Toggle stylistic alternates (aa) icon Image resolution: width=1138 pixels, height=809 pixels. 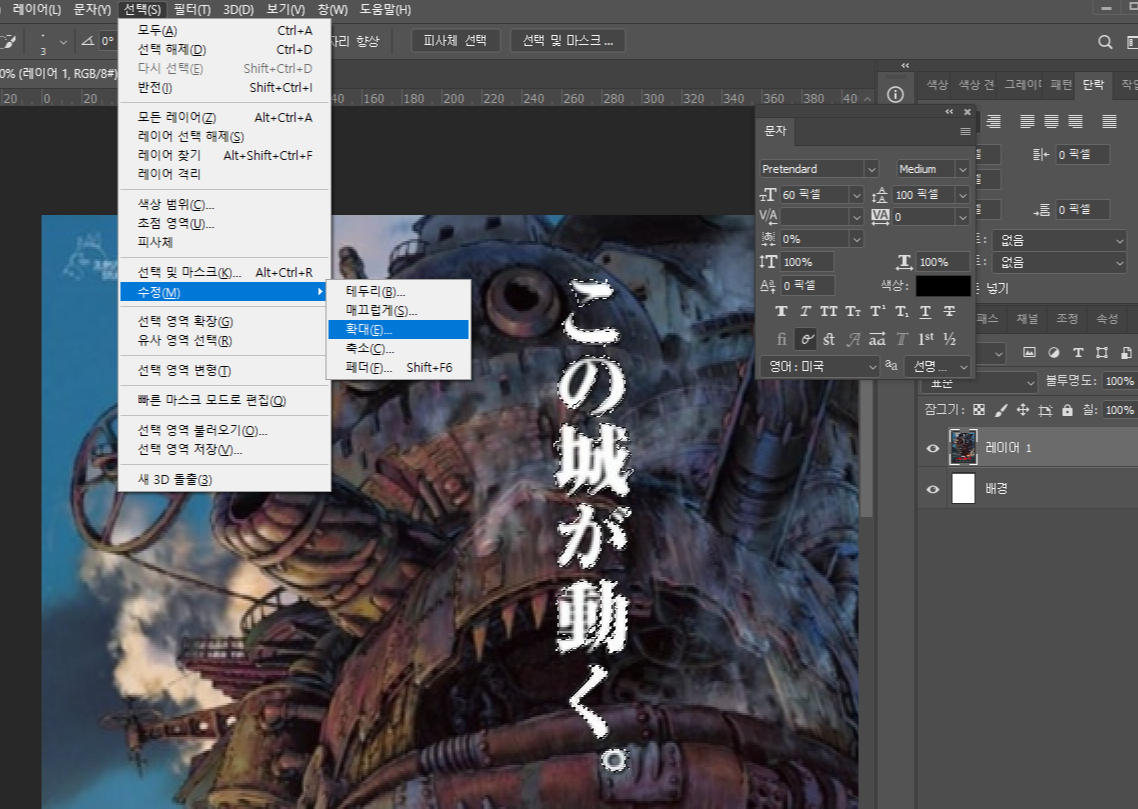877,339
